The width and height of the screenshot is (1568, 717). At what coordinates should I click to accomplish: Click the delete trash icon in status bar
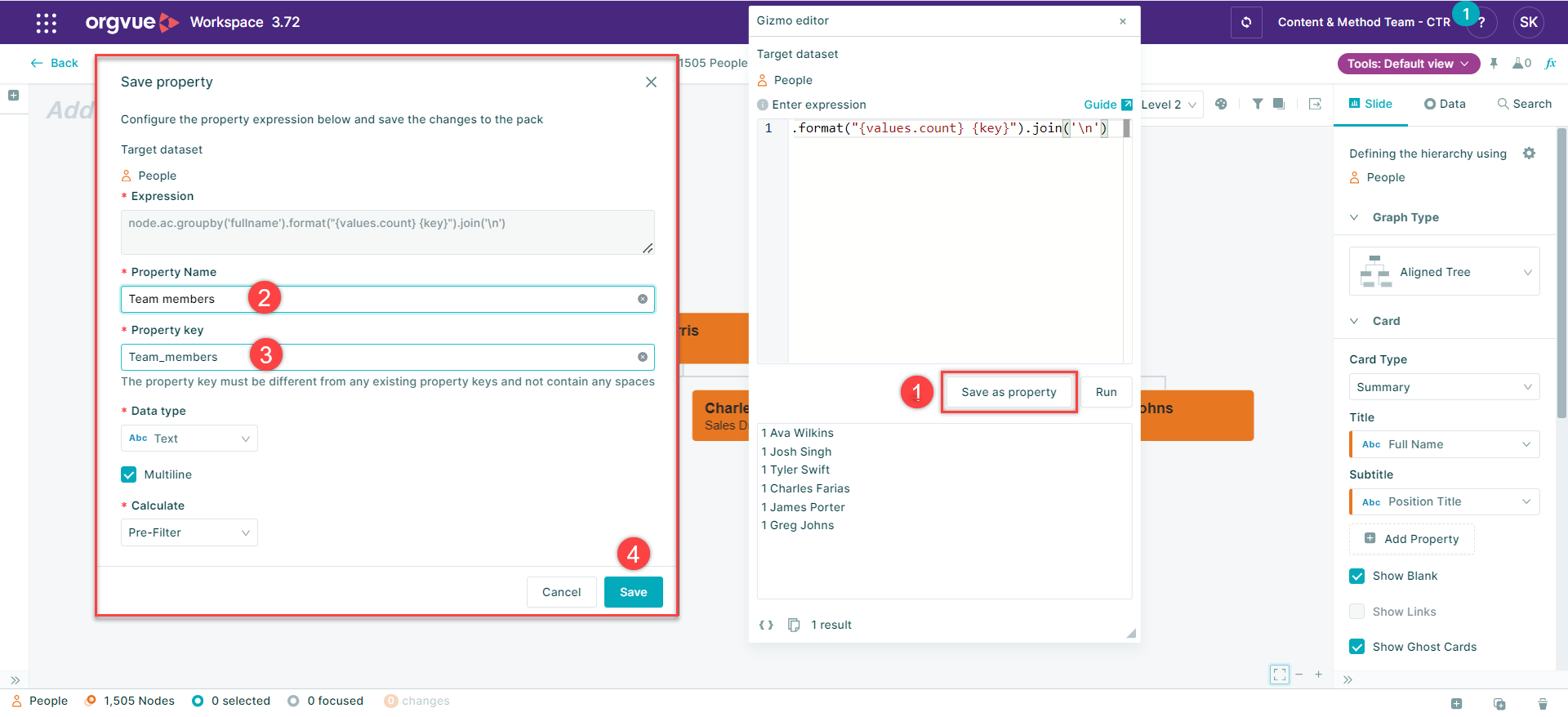tap(1543, 703)
